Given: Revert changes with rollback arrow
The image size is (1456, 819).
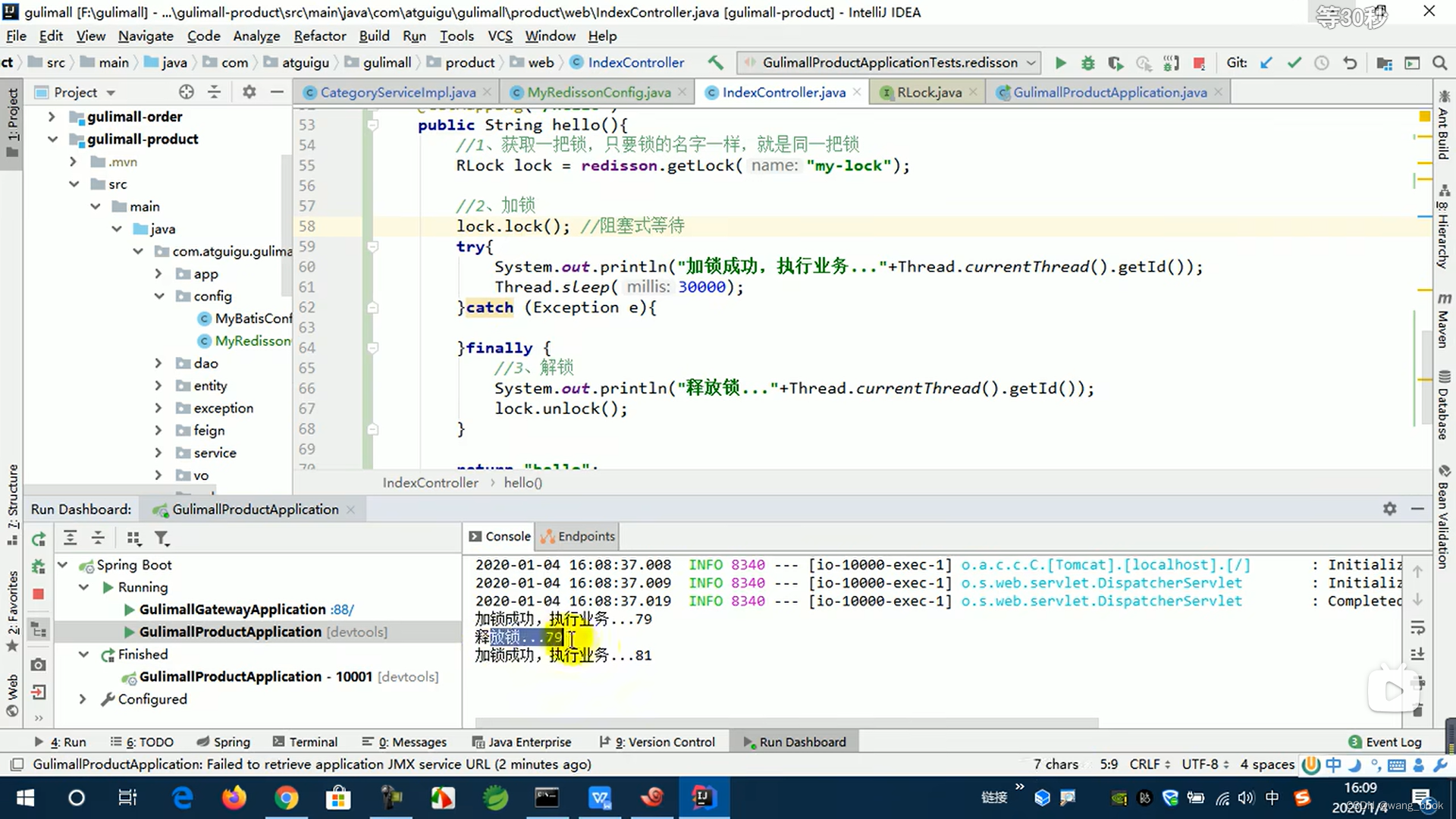Looking at the screenshot, I should click(x=1350, y=63).
